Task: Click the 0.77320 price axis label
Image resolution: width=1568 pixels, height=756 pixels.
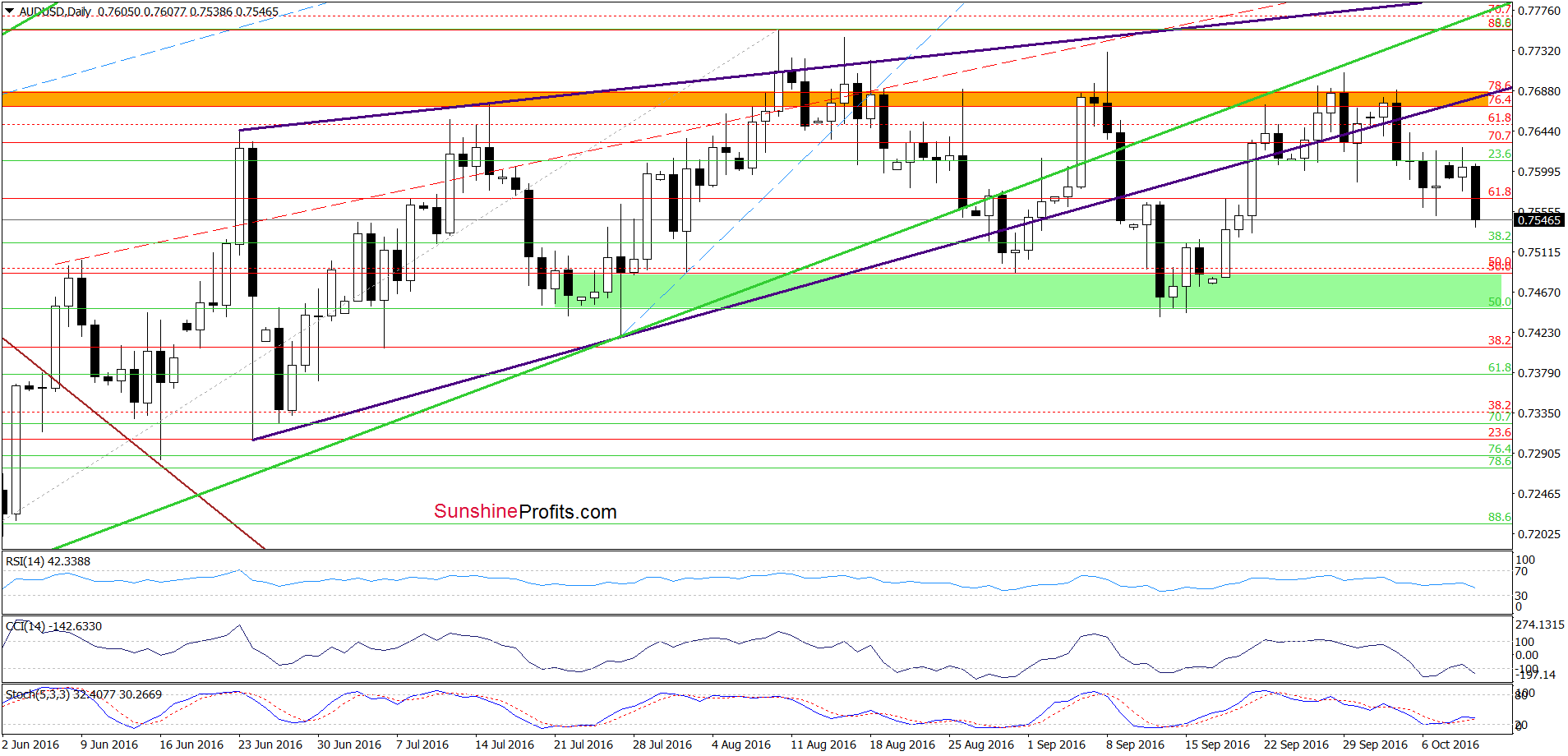Action: tap(1538, 51)
